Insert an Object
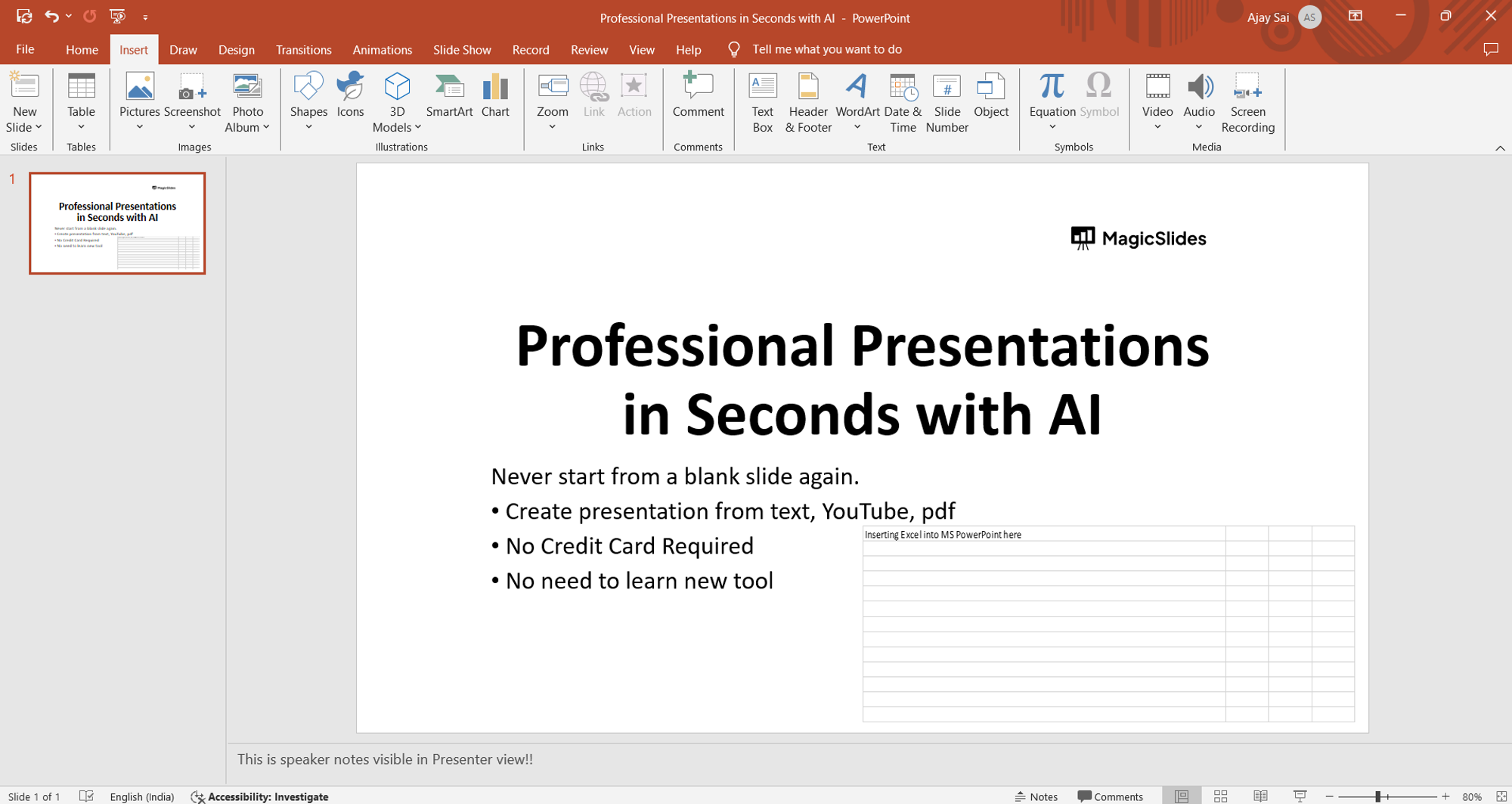 click(991, 95)
